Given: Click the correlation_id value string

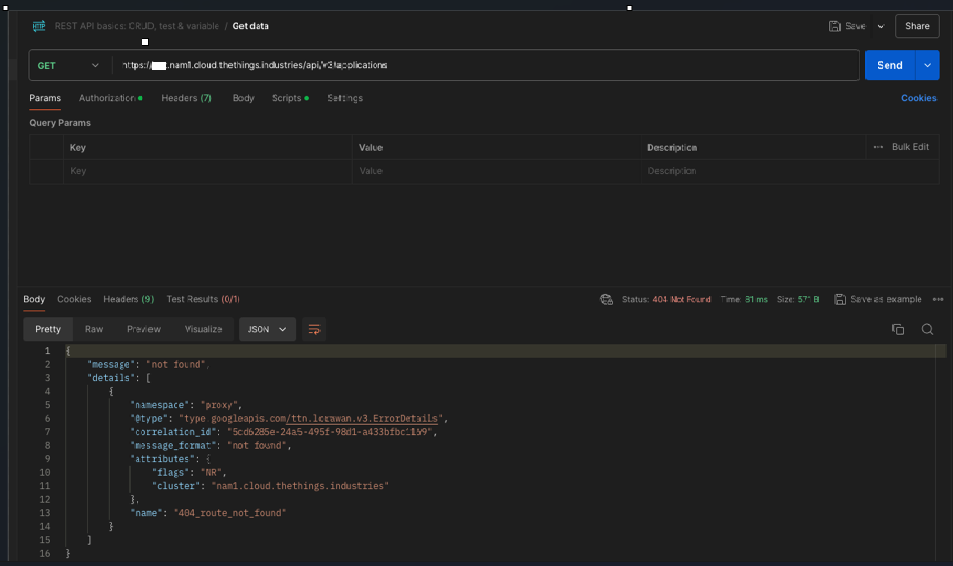Looking at the screenshot, I should click(331, 432).
